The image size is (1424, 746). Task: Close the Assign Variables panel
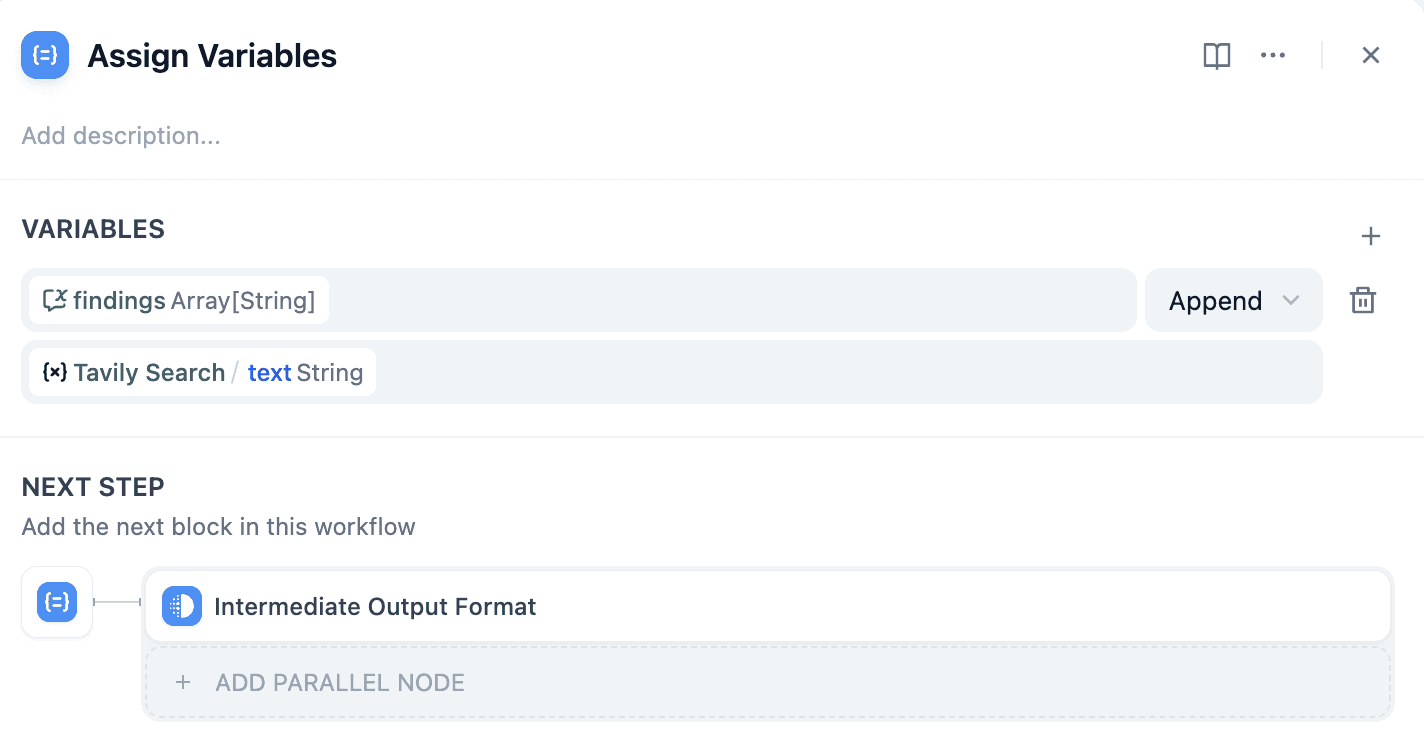pyautogui.click(x=1371, y=56)
